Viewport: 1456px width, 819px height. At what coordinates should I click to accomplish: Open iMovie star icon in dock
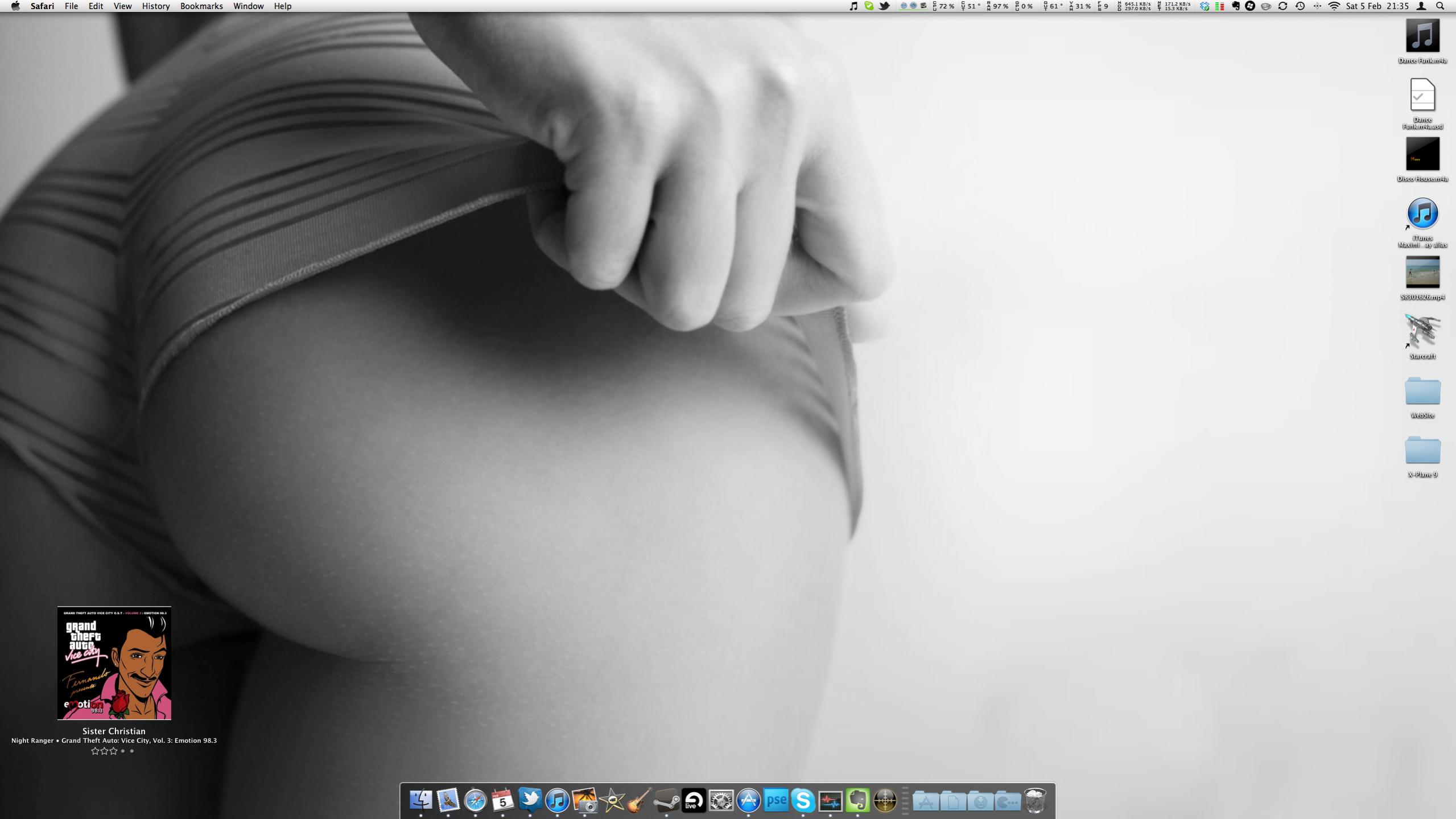[612, 801]
